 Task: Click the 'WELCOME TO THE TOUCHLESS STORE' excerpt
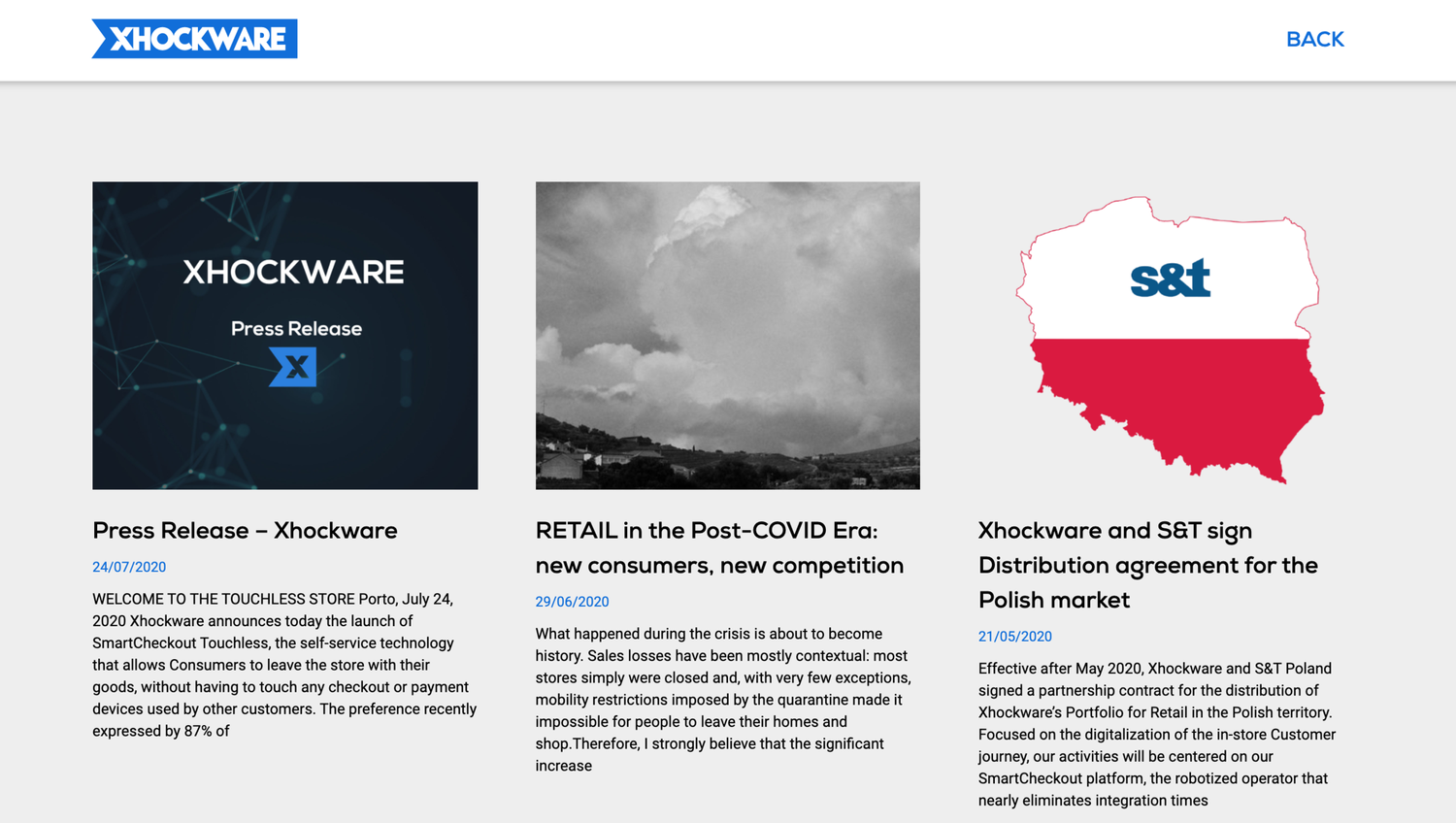284,665
